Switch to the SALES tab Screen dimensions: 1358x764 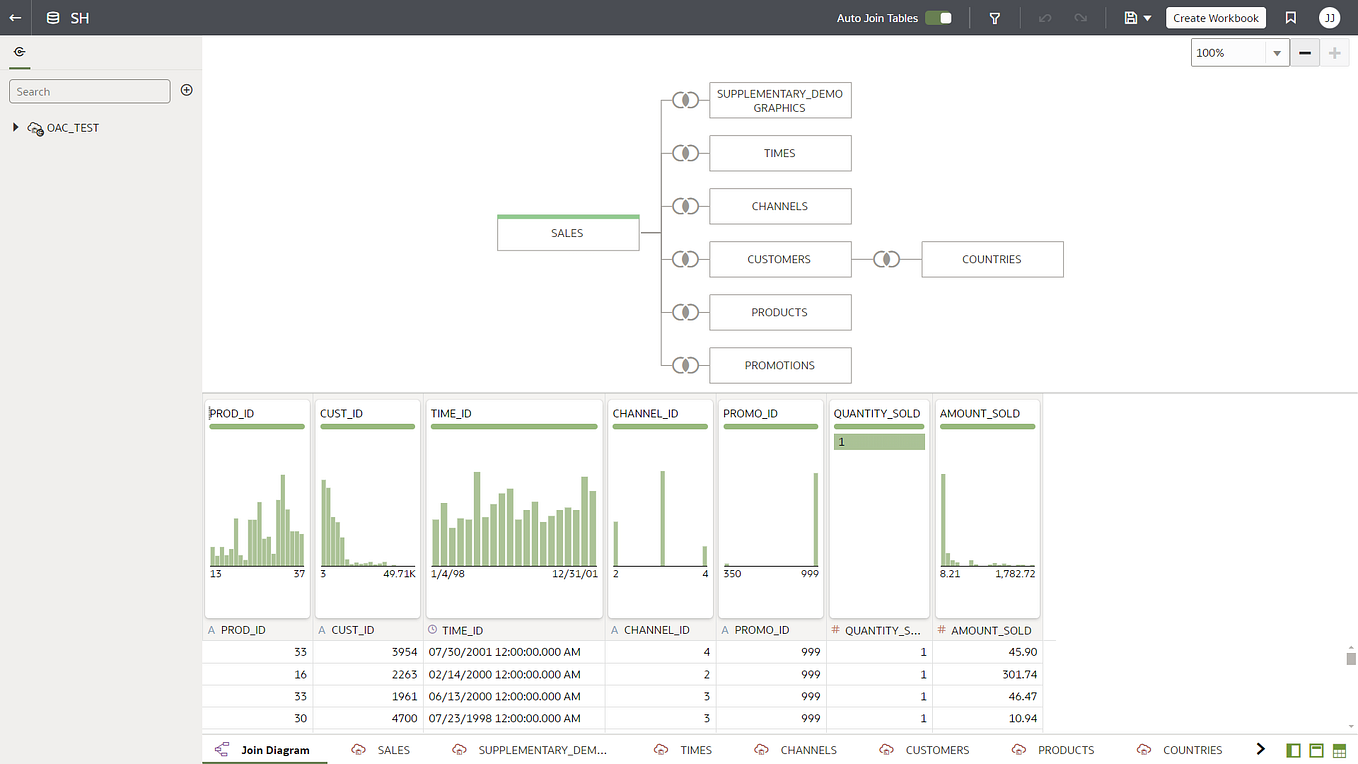click(393, 749)
